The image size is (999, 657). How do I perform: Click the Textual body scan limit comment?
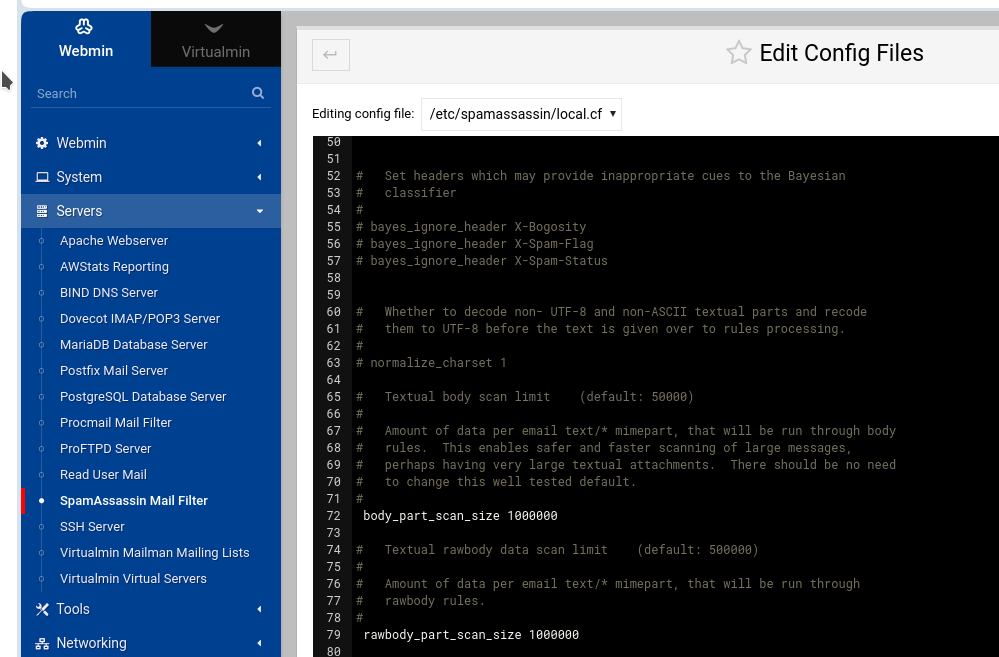tap(525, 397)
